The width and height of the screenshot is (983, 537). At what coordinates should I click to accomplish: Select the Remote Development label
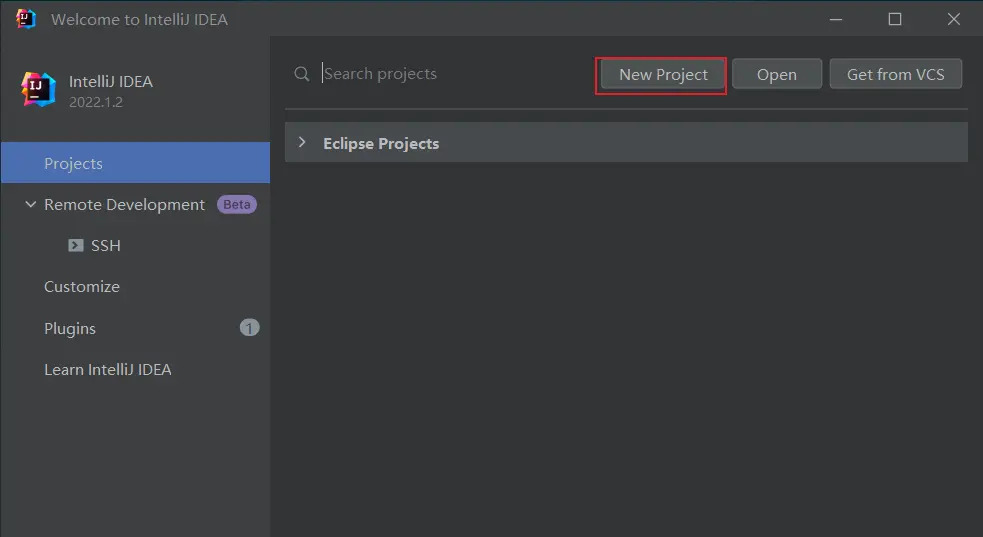[x=124, y=204]
